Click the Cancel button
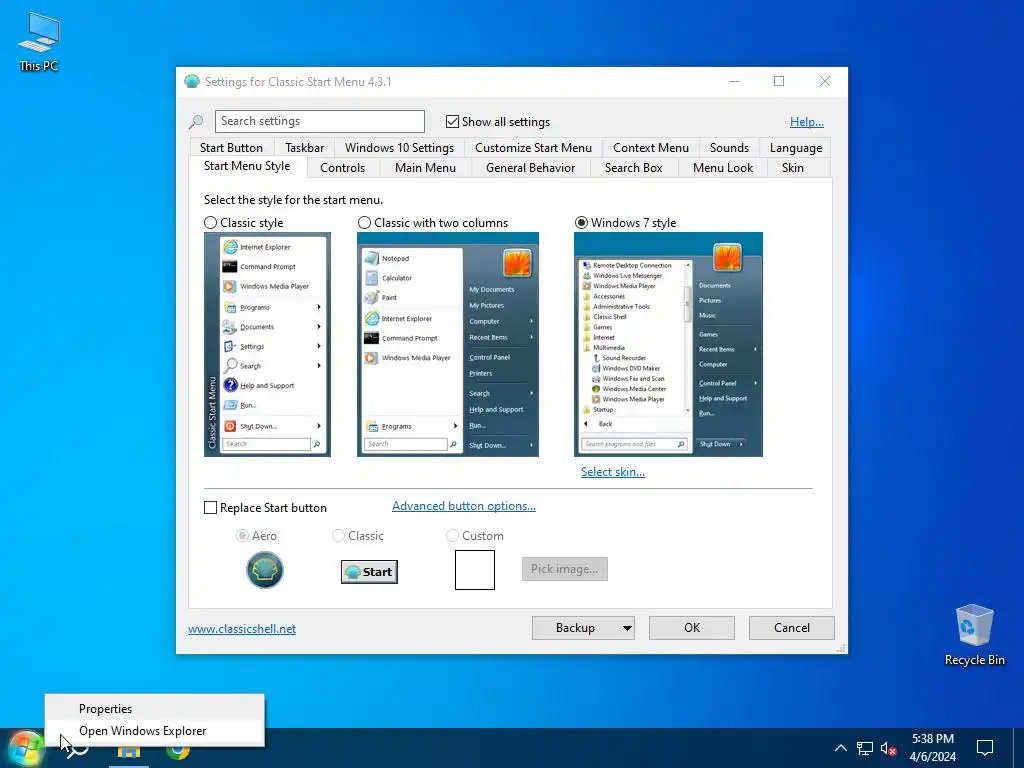This screenshot has width=1024, height=768. tap(792, 628)
